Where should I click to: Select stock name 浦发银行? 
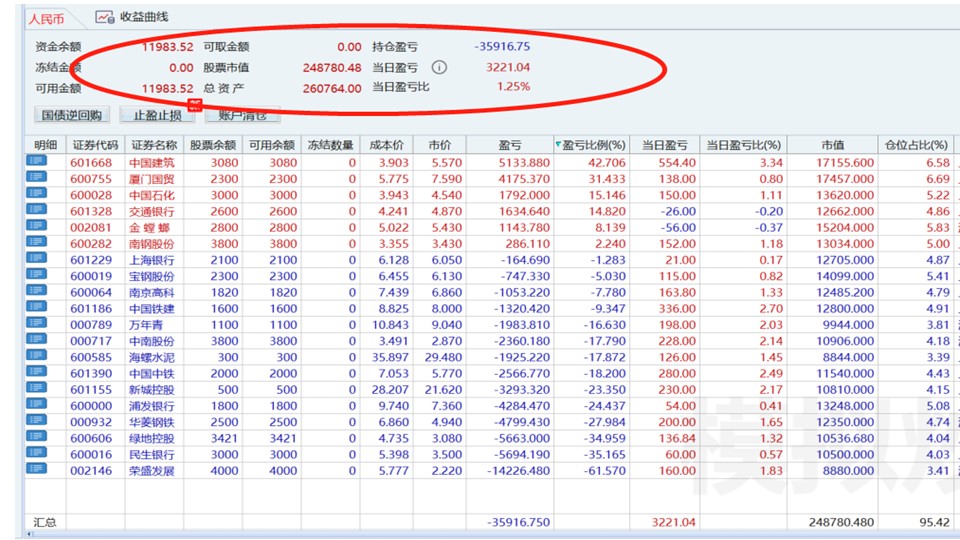151,406
